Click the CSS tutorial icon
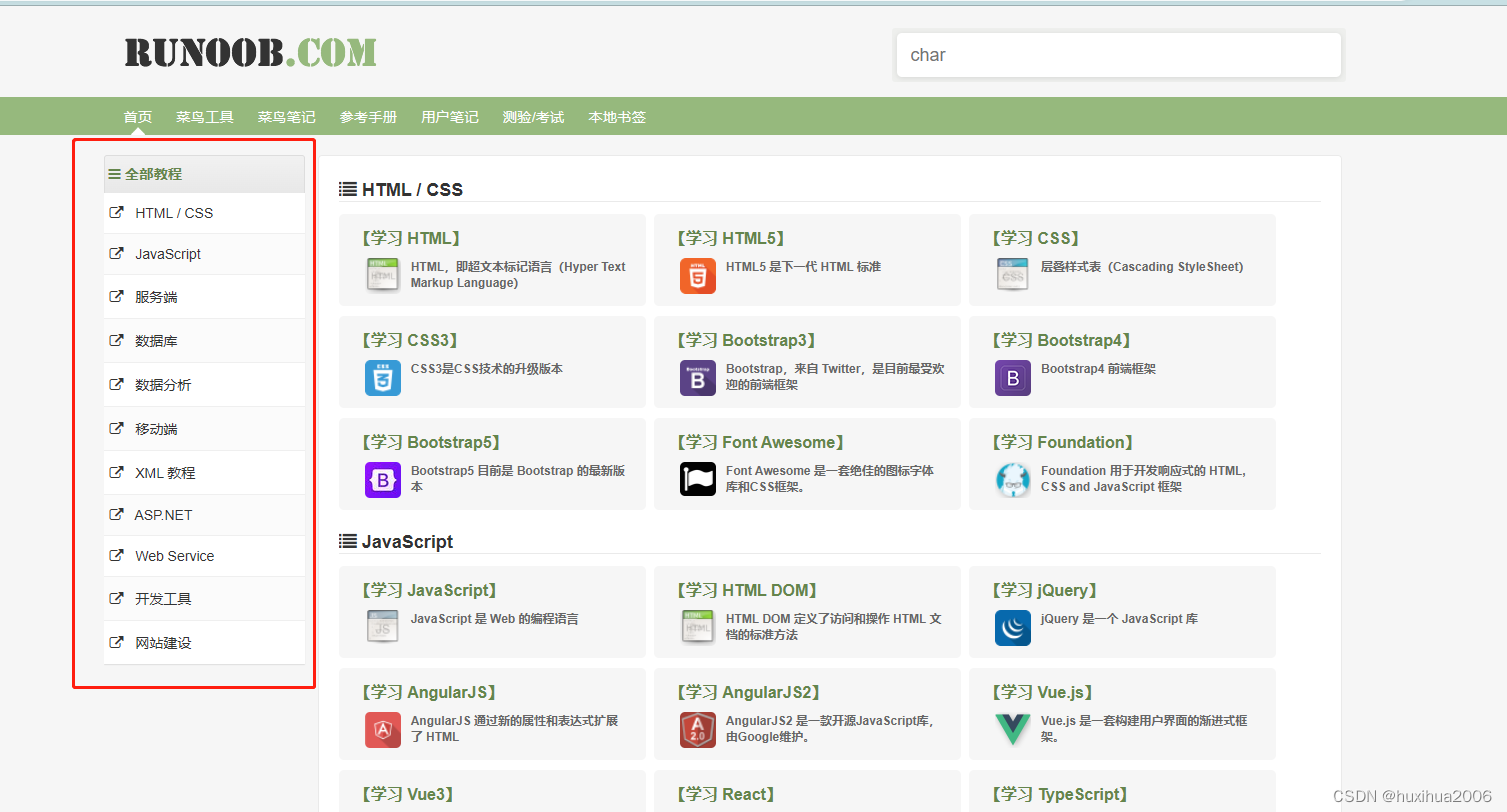The height and width of the screenshot is (812, 1507). [x=1013, y=274]
